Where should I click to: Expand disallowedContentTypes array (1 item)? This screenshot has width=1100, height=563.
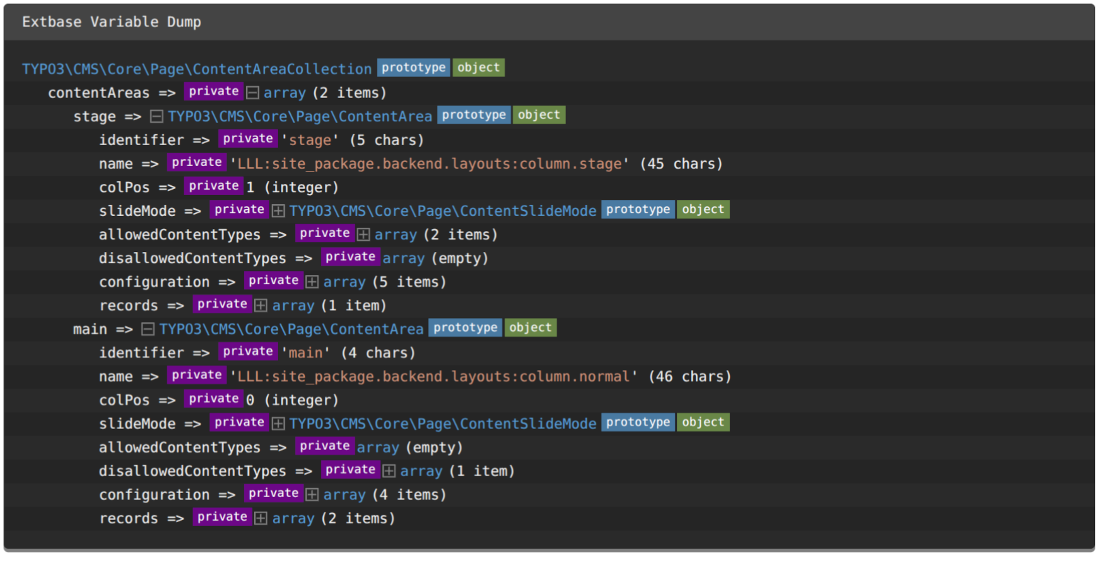click(389, 471)
